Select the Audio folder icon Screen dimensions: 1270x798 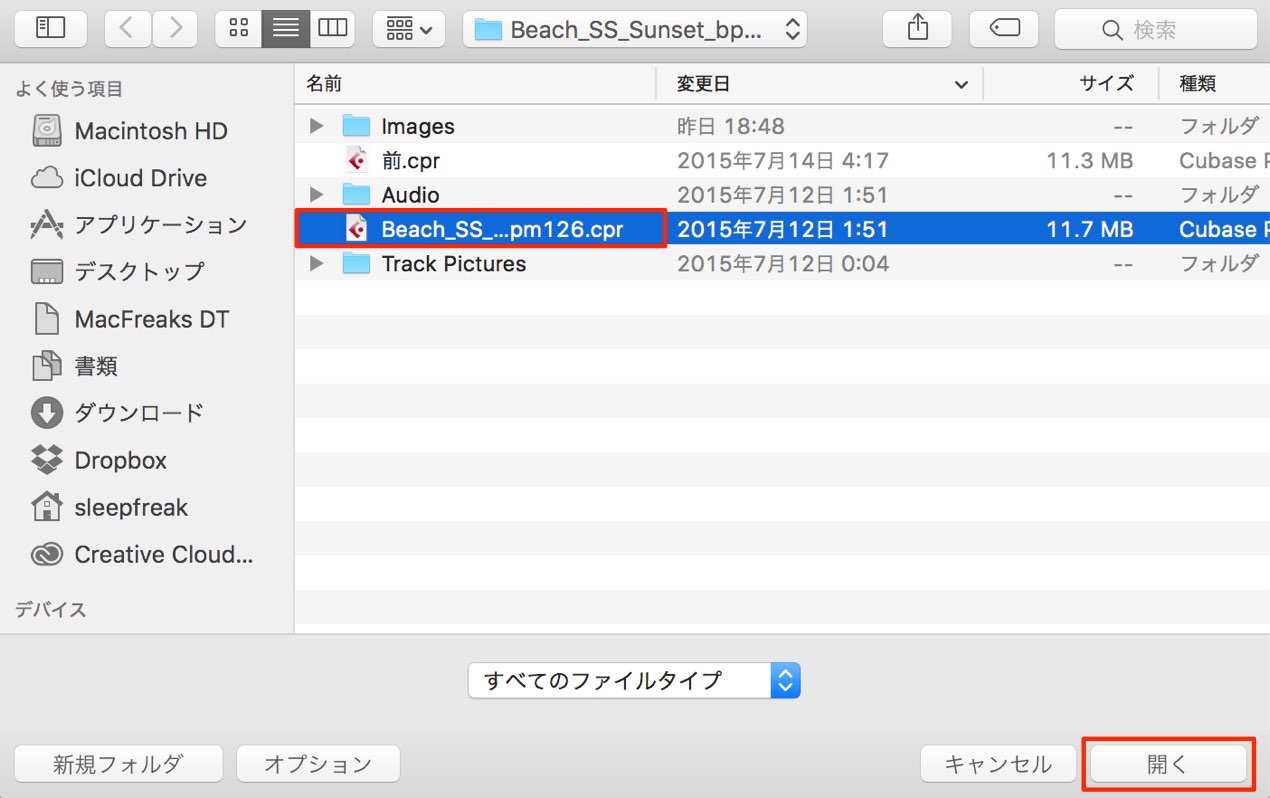coord(356,194)
